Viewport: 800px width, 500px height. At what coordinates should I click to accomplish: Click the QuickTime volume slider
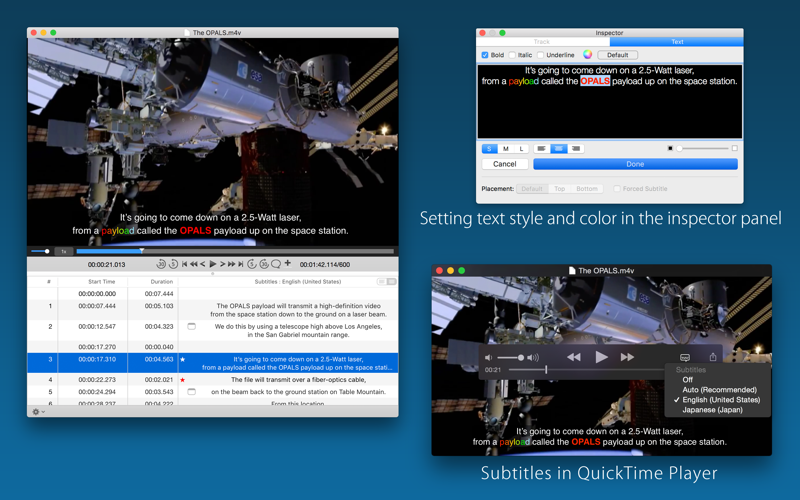pyautogui.click(x=511, y=357)
